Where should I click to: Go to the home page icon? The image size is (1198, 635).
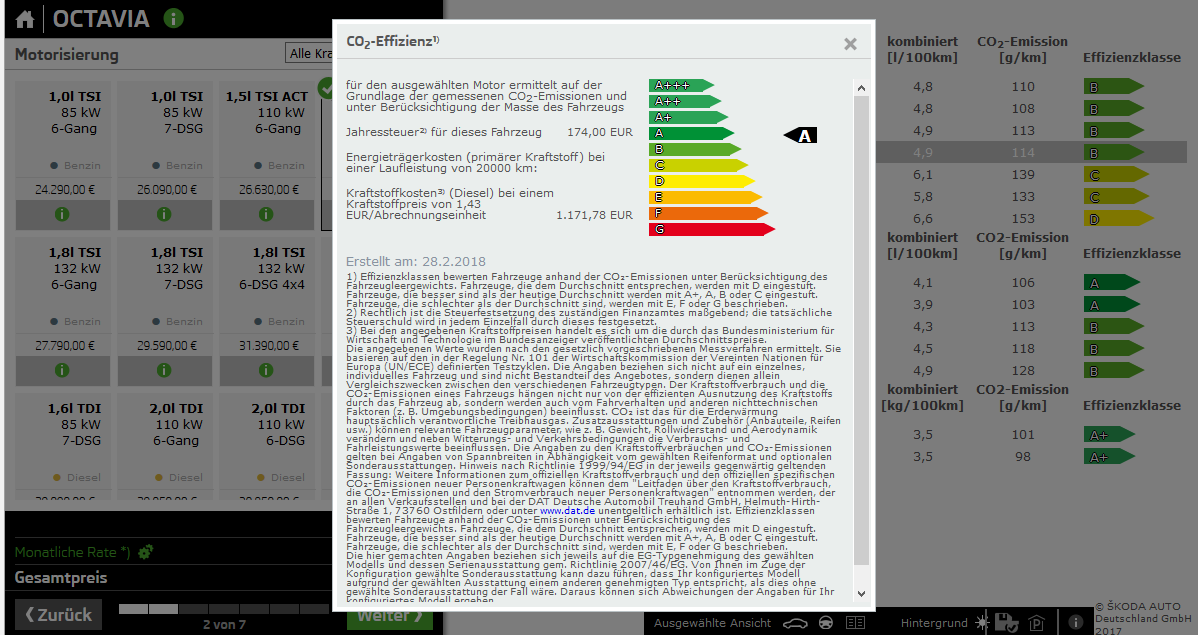(25, 19)
